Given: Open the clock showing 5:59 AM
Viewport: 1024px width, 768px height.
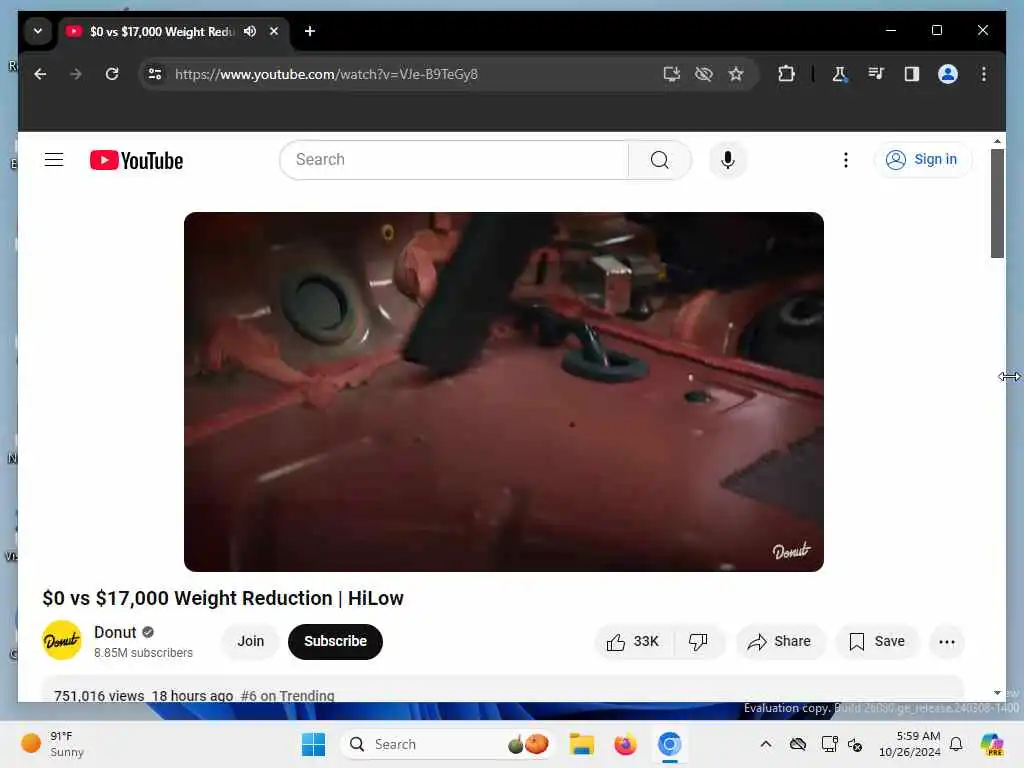Looking at the screenshot, I should [910, 744].
